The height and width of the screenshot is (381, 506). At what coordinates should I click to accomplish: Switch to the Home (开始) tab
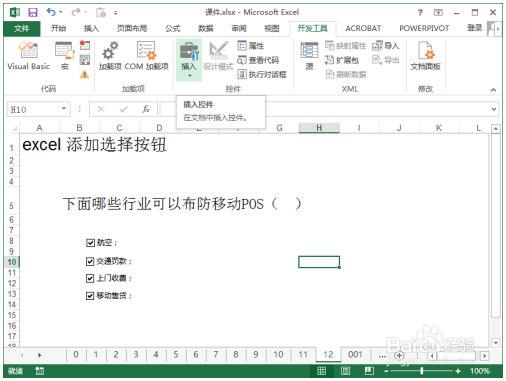pyautogui.click(x=58, y=28)
